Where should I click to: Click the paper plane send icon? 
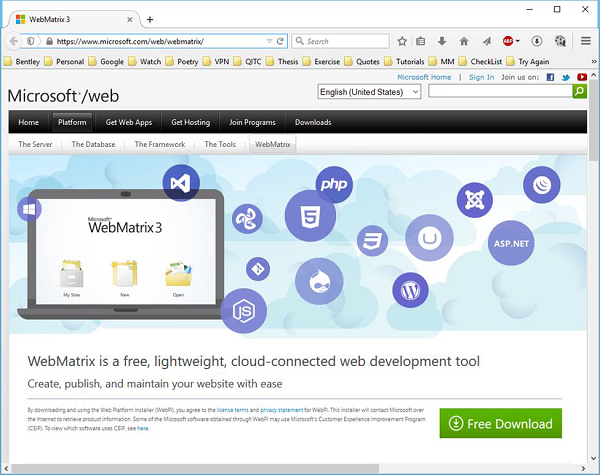(486, 41)
